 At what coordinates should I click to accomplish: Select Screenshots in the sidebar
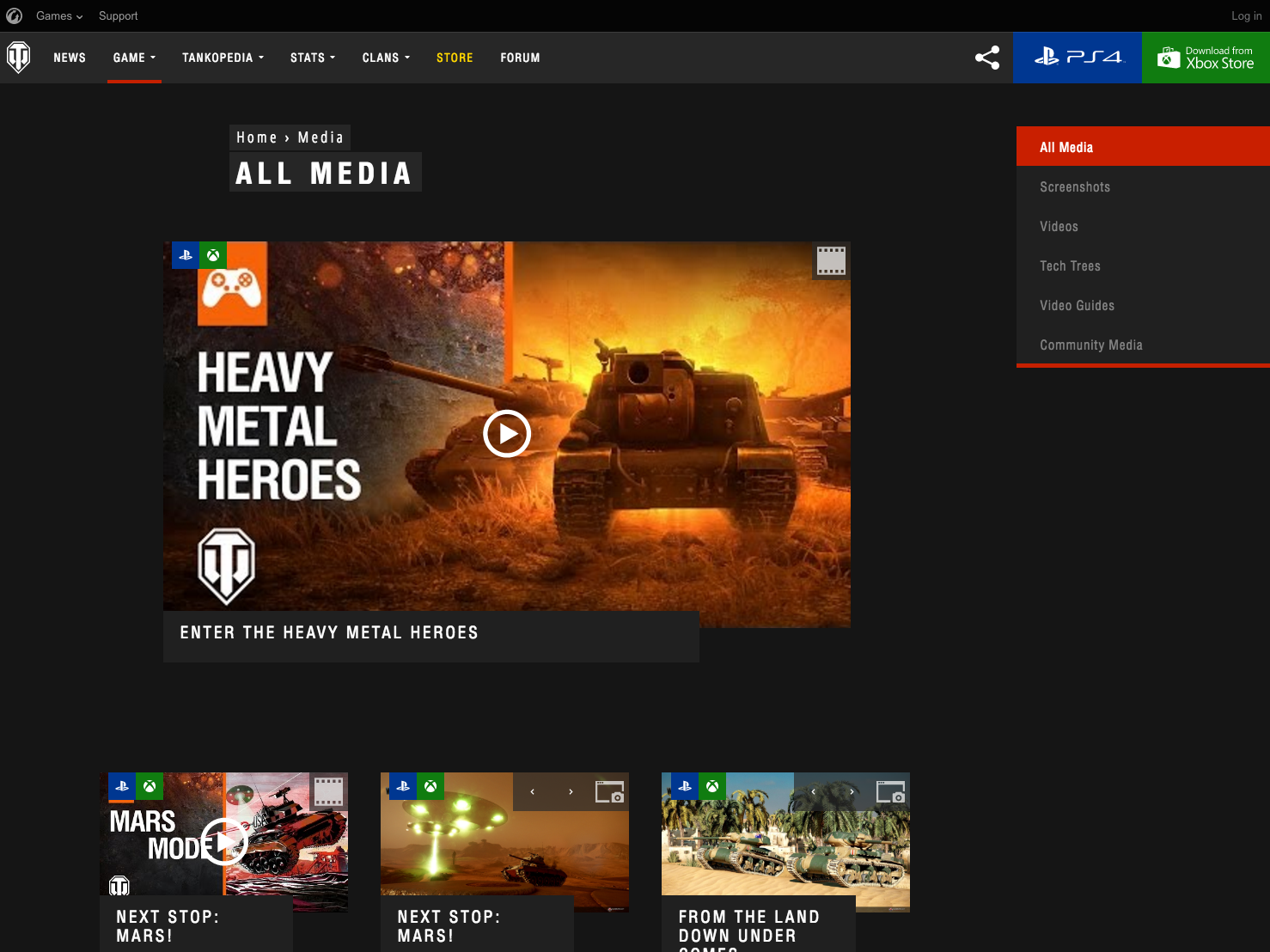click(1143, 186)
